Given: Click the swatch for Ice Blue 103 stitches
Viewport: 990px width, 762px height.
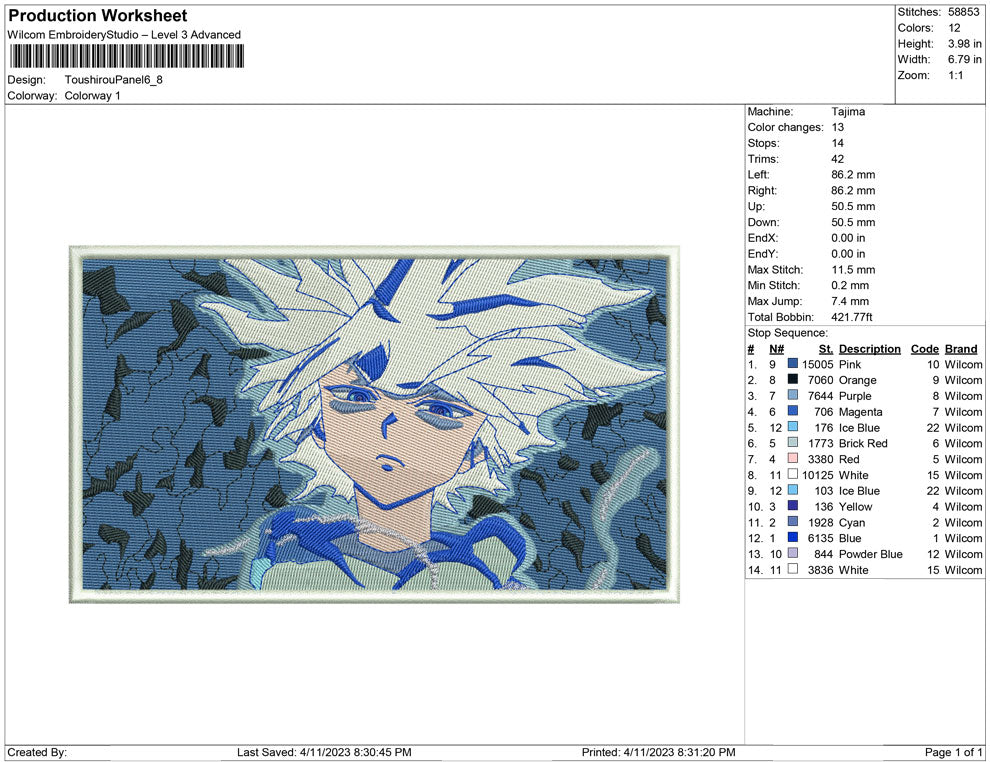Looking at the screenshot, I should (x=792, y=490).
